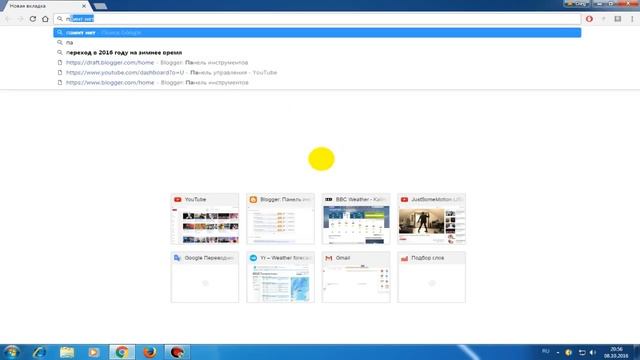
Task: Launch Internet Explorer from the taskbar
Action: pos(39,352)
